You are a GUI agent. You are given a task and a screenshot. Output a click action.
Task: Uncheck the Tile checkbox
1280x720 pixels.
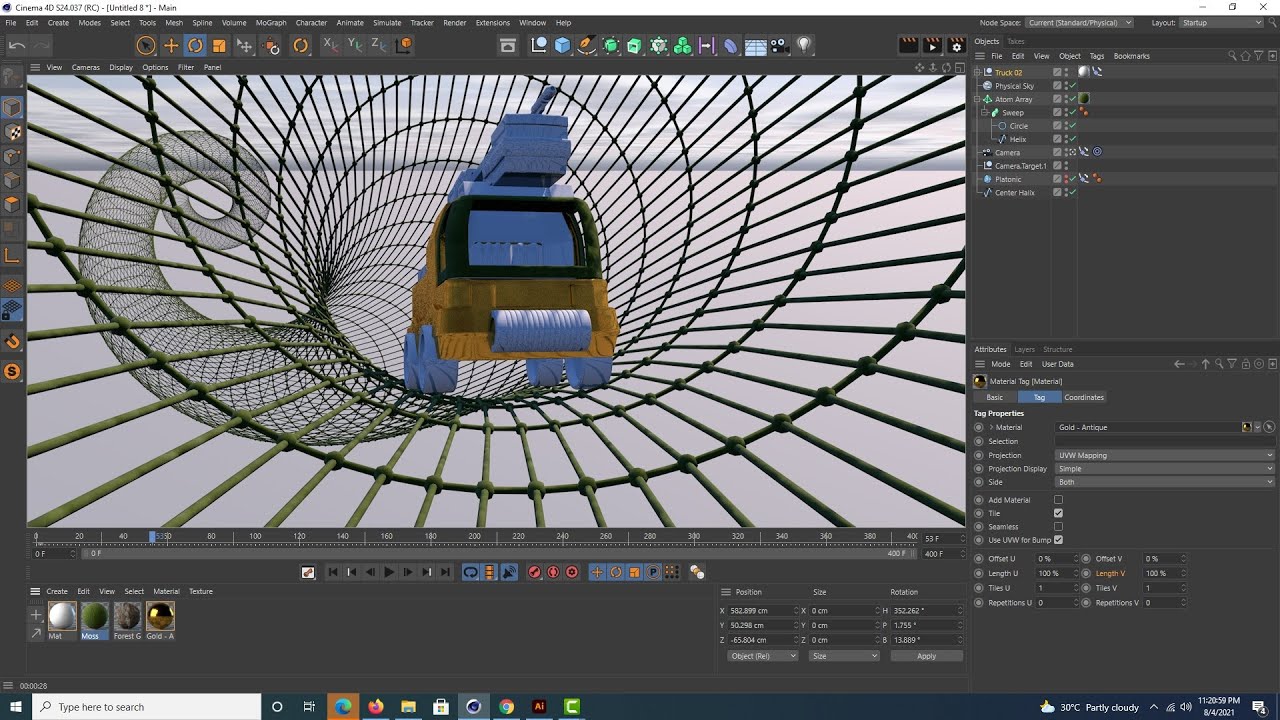[x=1058, y=513]
